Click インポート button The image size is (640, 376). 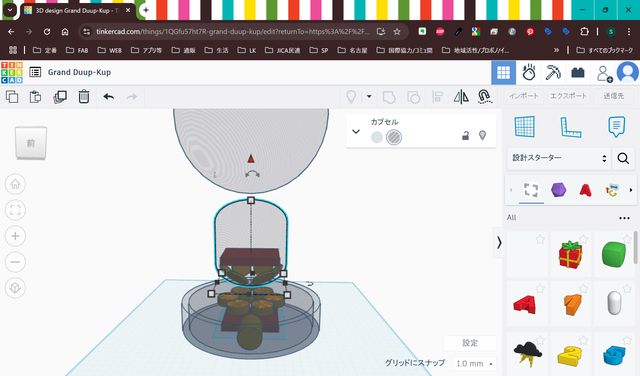click(x=524, y=96)
